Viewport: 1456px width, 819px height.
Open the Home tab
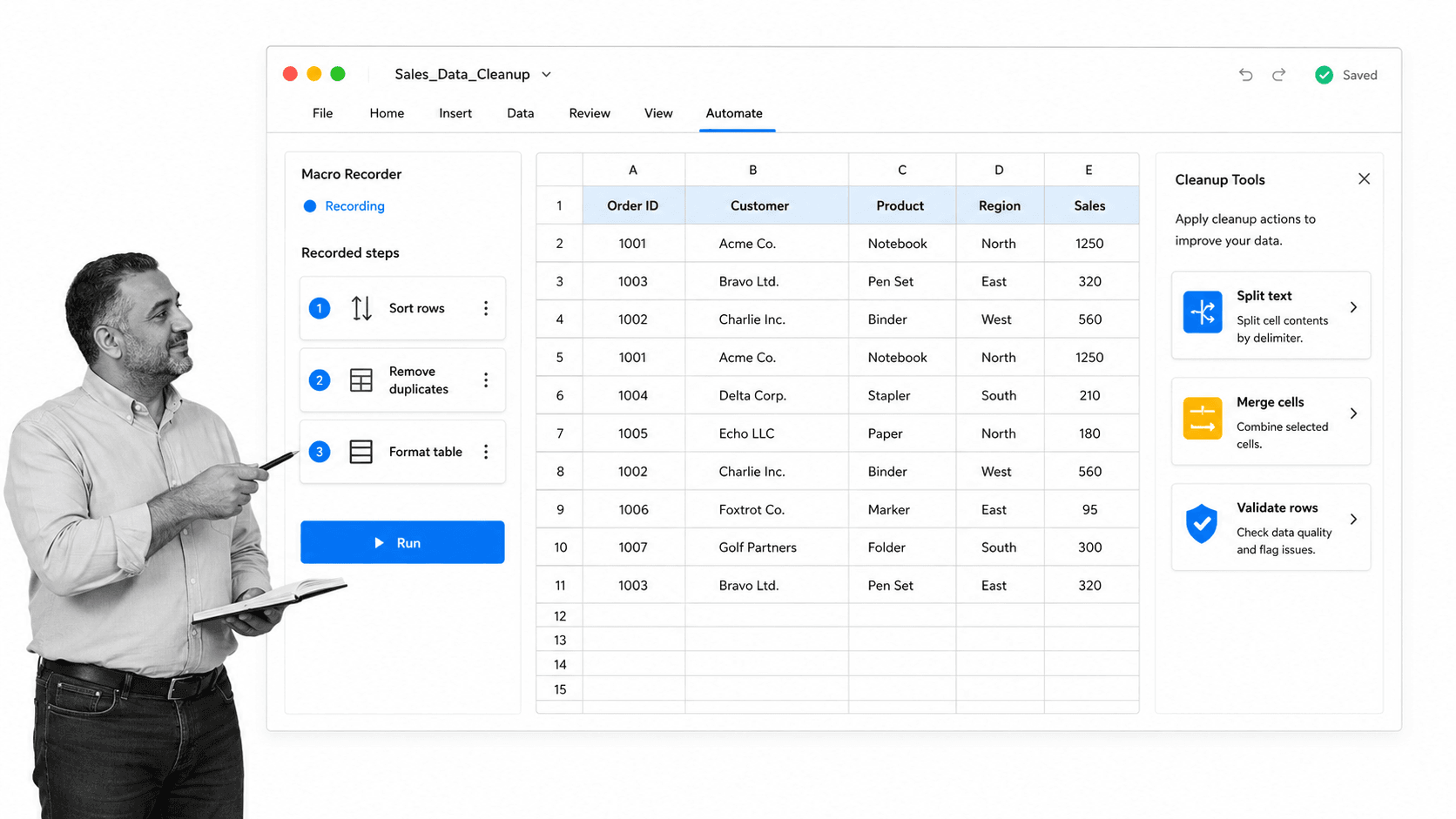pos(387,113)
